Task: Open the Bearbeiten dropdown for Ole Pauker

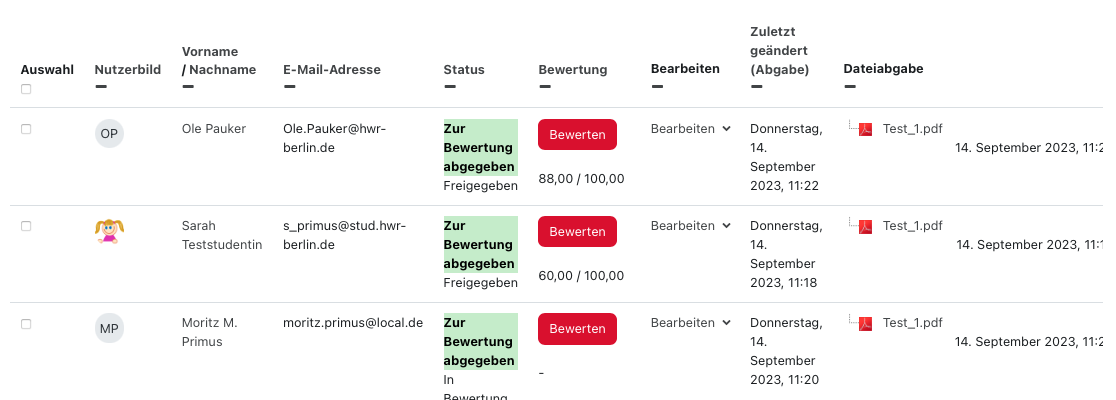Action: click(691, 129)
